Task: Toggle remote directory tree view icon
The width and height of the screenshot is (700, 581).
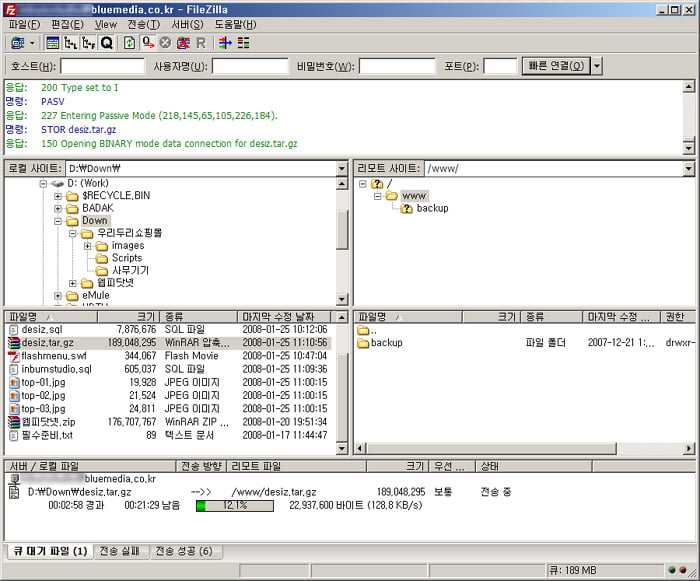Action: [x=88, y=43]
